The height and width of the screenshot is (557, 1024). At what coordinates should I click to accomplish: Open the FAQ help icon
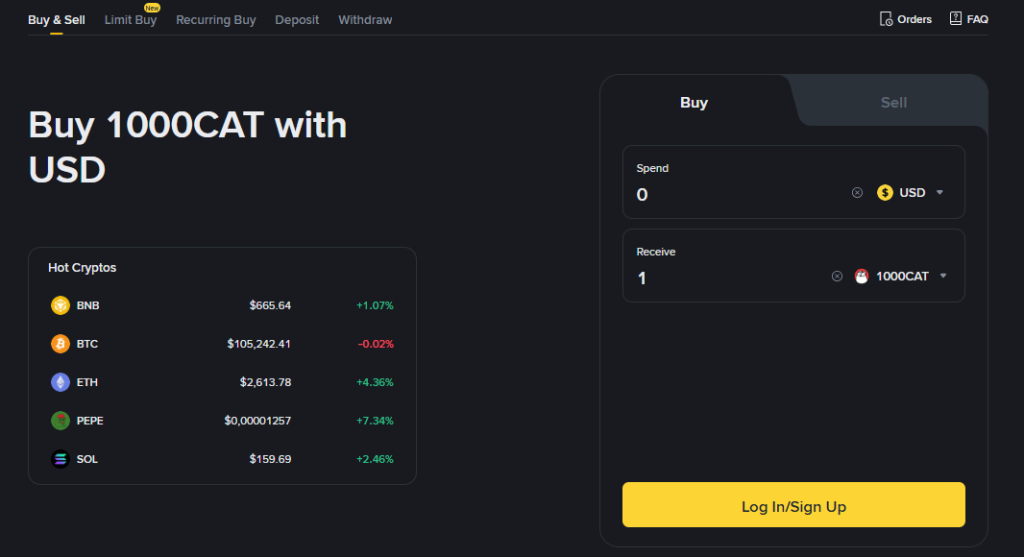tap(955, 19)
